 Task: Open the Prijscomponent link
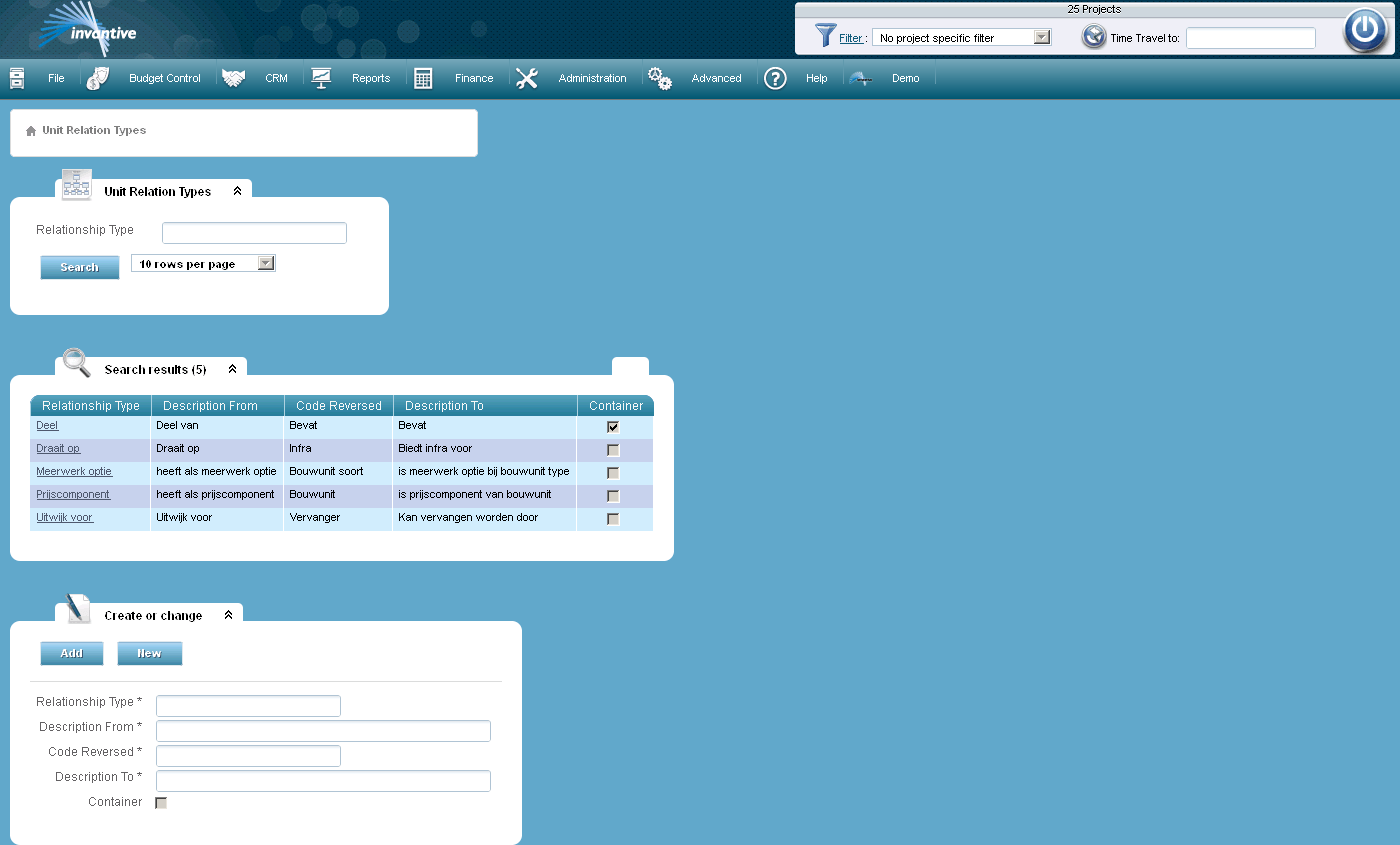pyautogui.click(x=73, y=495)
